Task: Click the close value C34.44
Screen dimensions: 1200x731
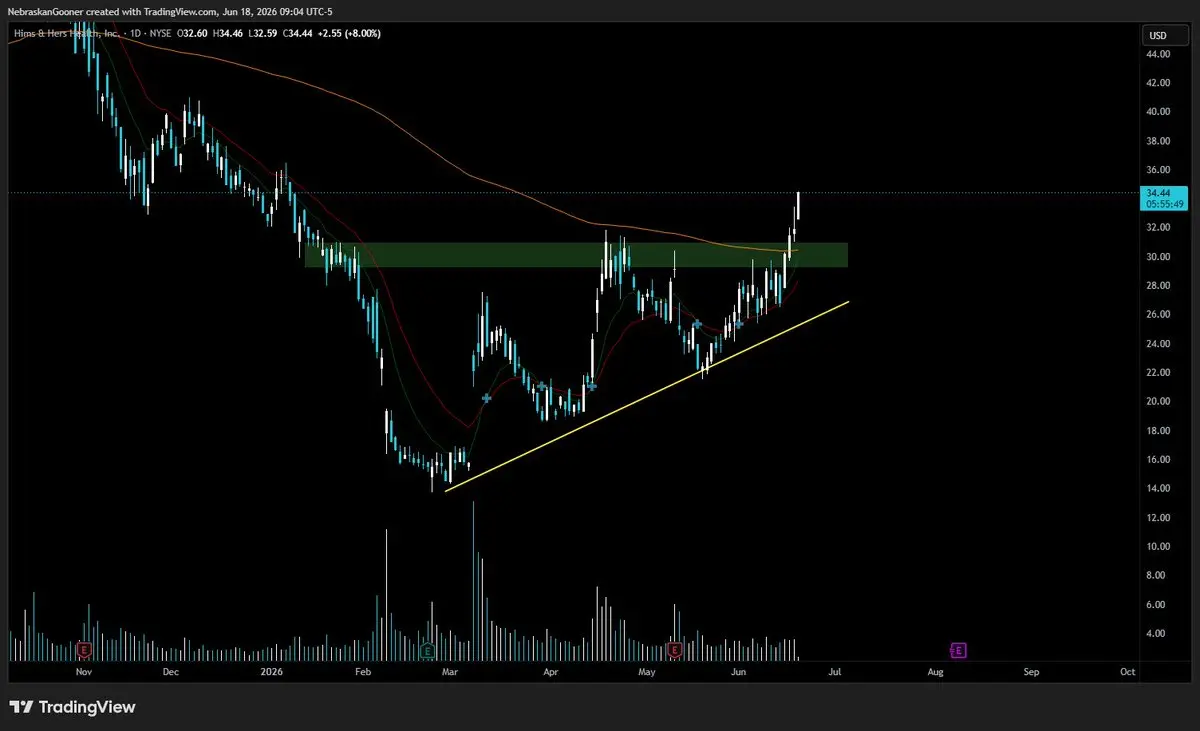Action: pyautogui.click(x=297, y=34)
